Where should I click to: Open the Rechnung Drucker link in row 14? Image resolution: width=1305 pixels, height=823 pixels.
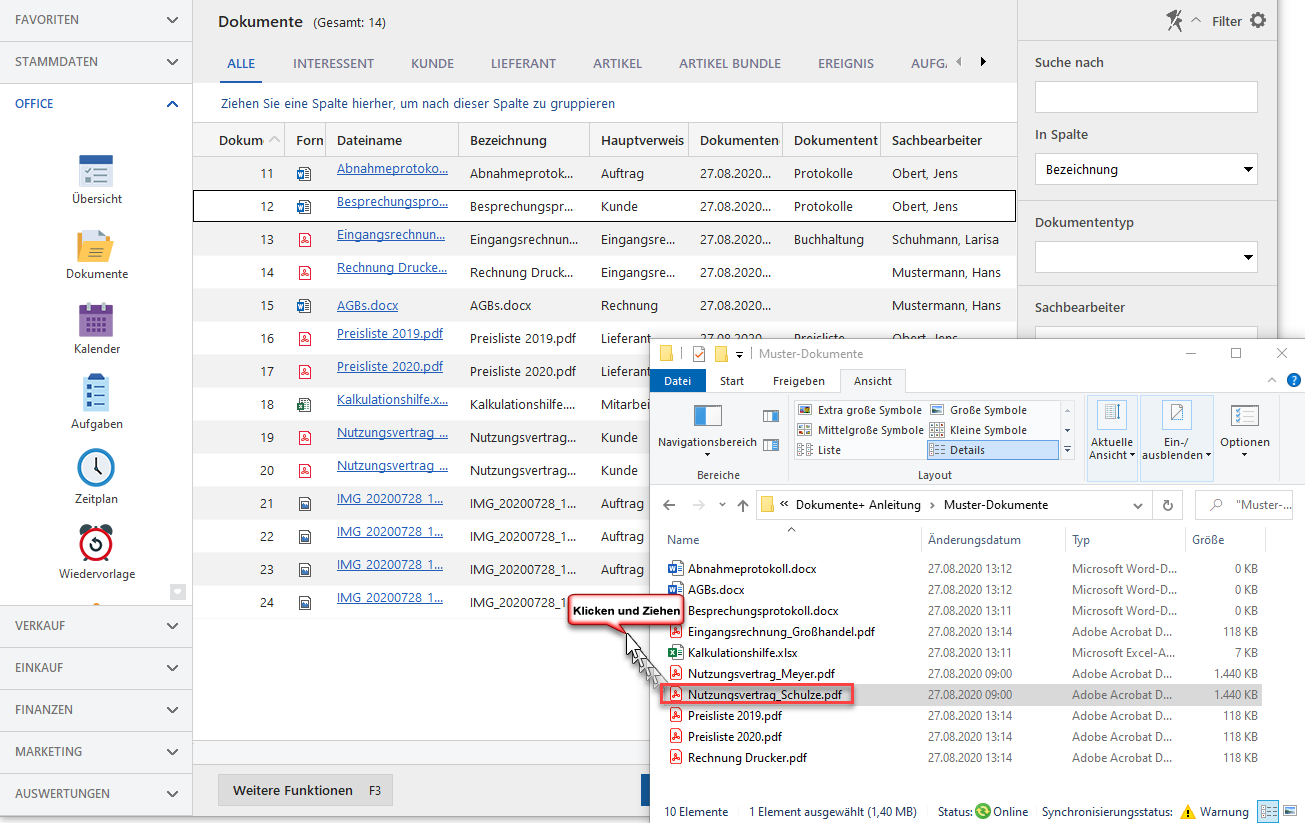tap(392, 268)
